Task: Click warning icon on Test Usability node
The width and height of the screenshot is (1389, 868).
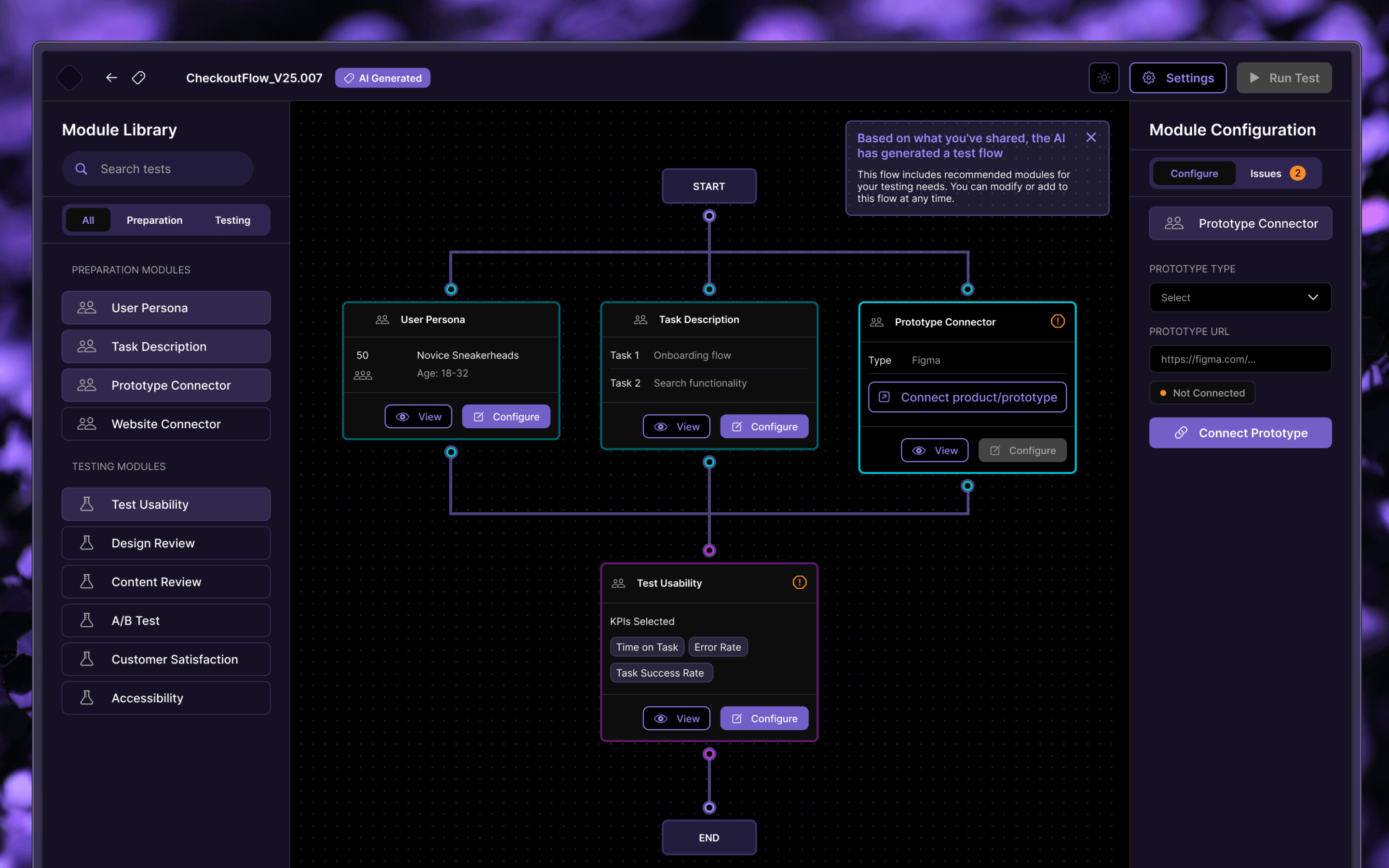Action: point(800,583)
